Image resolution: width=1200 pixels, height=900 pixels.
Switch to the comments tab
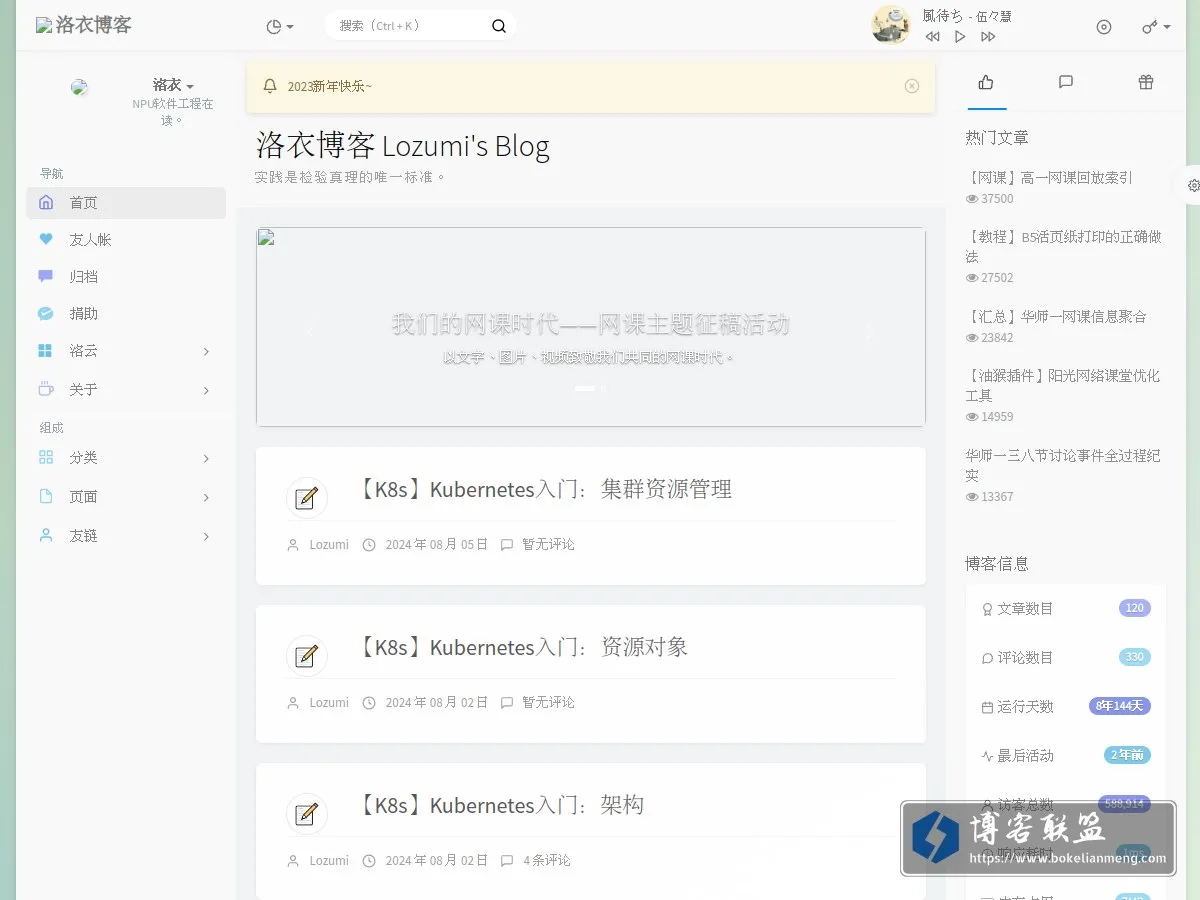[x=1066, y=82]
